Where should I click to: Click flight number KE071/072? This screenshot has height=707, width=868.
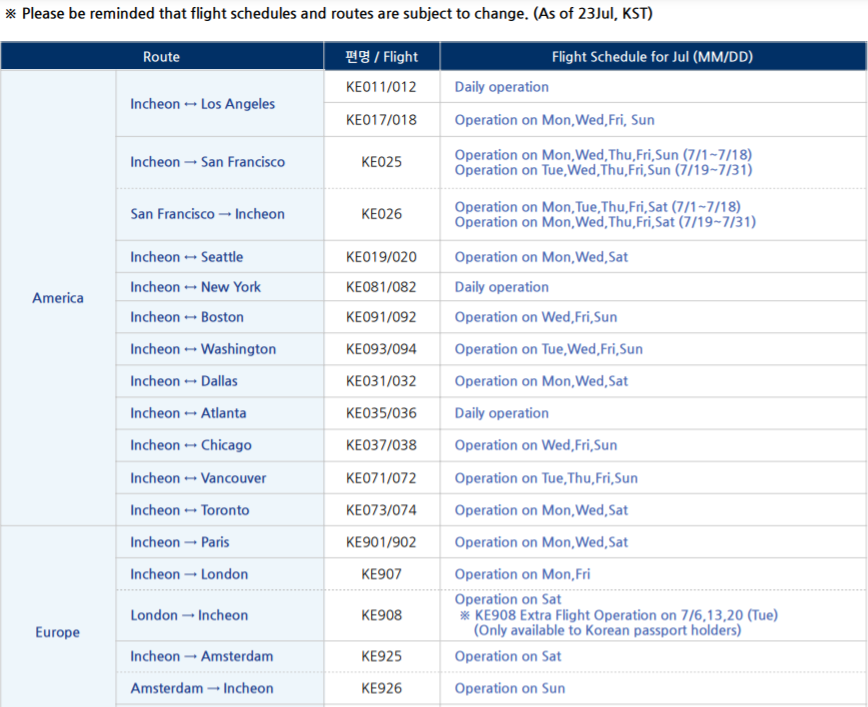[x=381, y=478]
